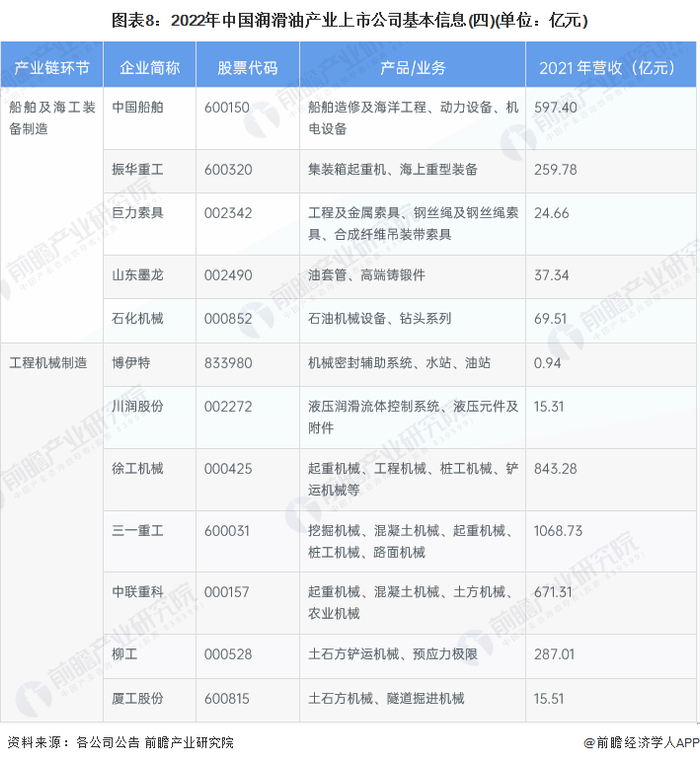Click revenue value 0.94
This screenshot has height=763, width=700.
(x=547, y=363)
